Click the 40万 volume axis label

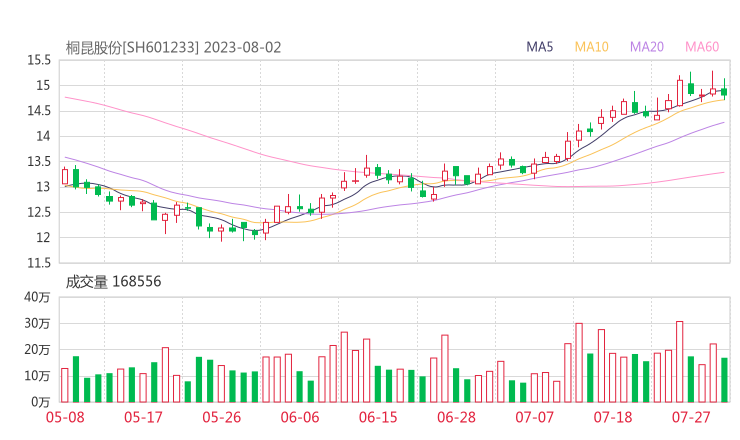tap(37, 297)
